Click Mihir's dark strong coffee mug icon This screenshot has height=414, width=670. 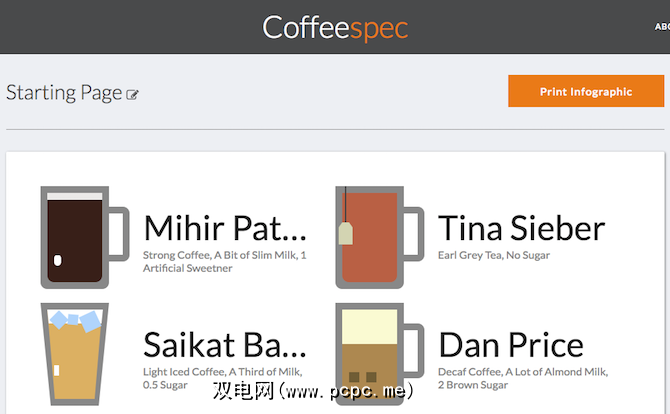point(75,238)
